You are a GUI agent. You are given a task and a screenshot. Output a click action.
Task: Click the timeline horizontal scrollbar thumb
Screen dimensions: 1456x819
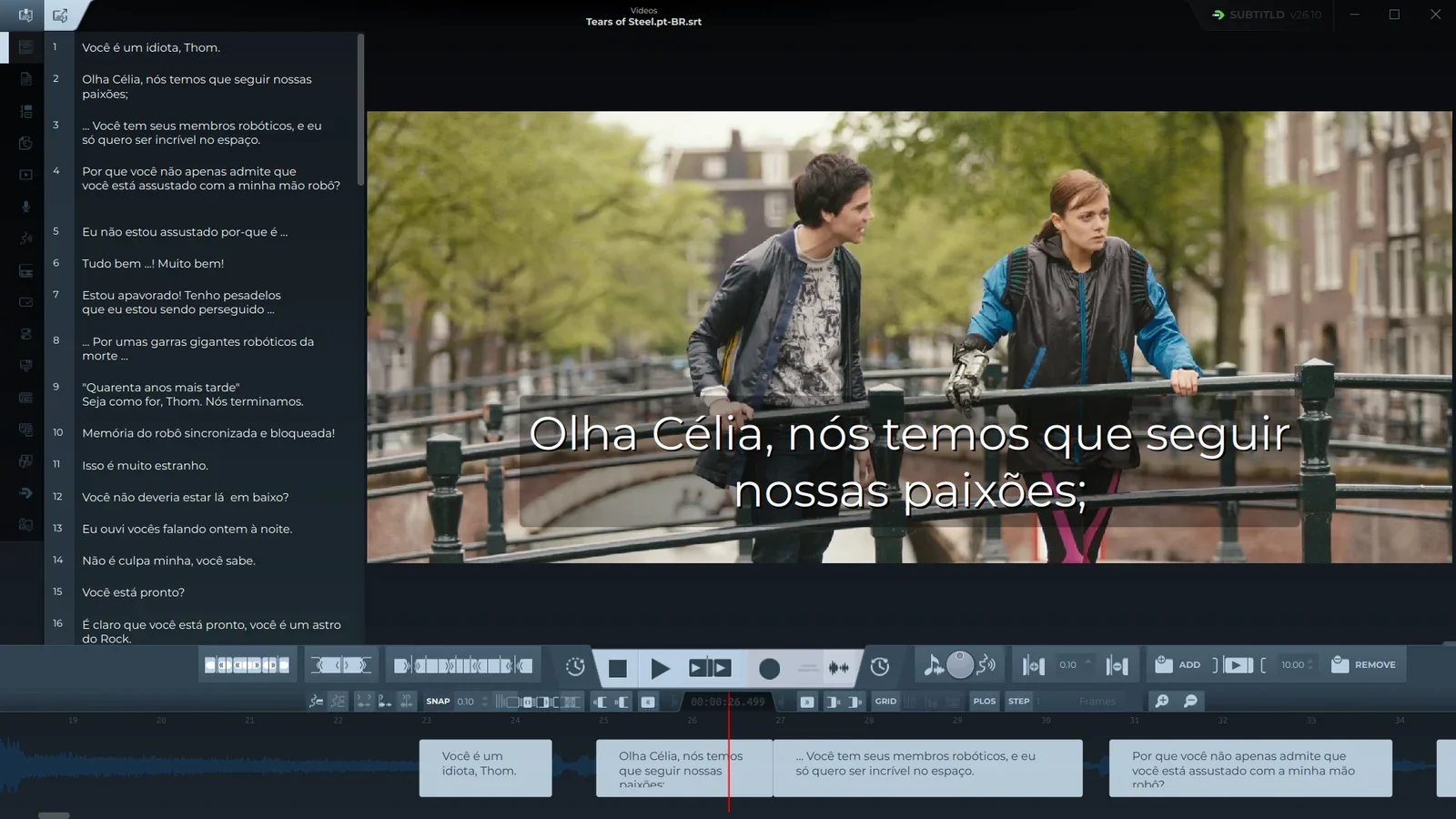tap(54, 815)
